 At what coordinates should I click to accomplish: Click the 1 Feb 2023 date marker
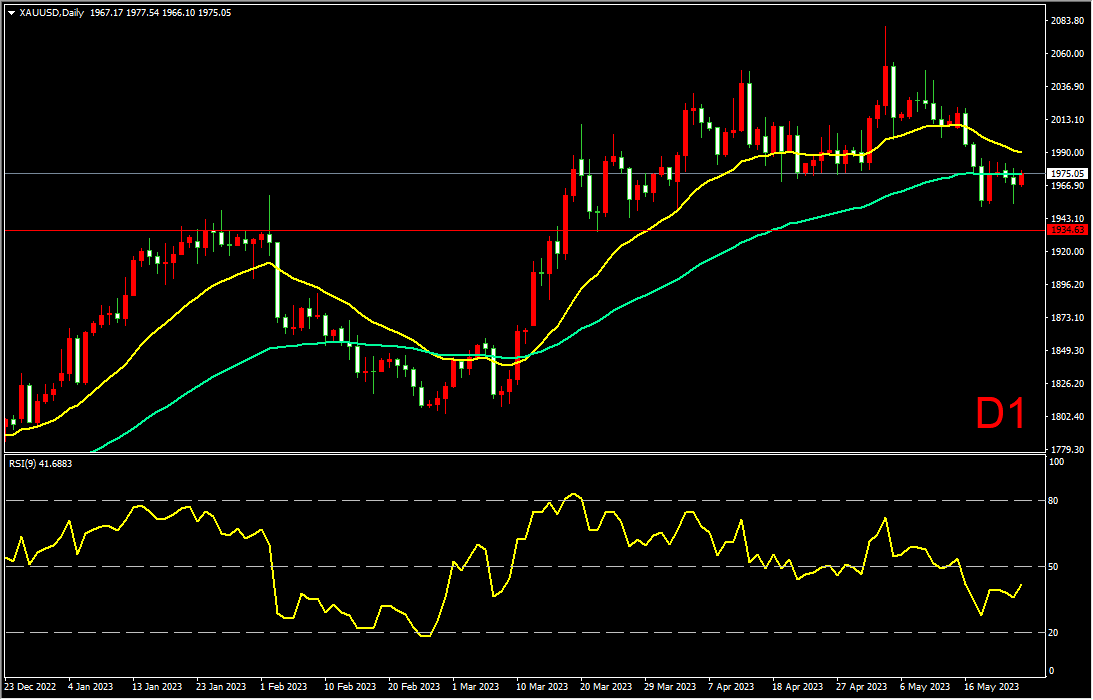coord(284,687)
